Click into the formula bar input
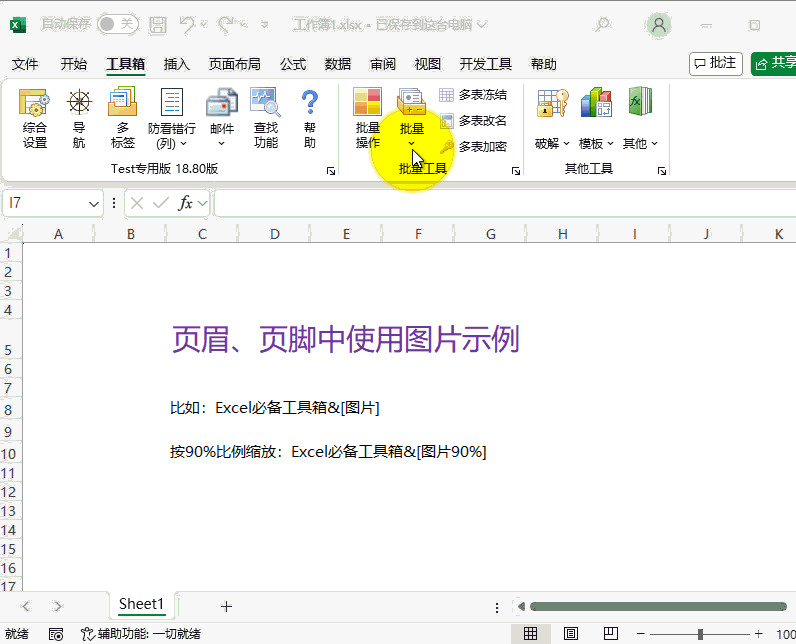The width and height of the screenshot is (796, 644). click(500, 203)
